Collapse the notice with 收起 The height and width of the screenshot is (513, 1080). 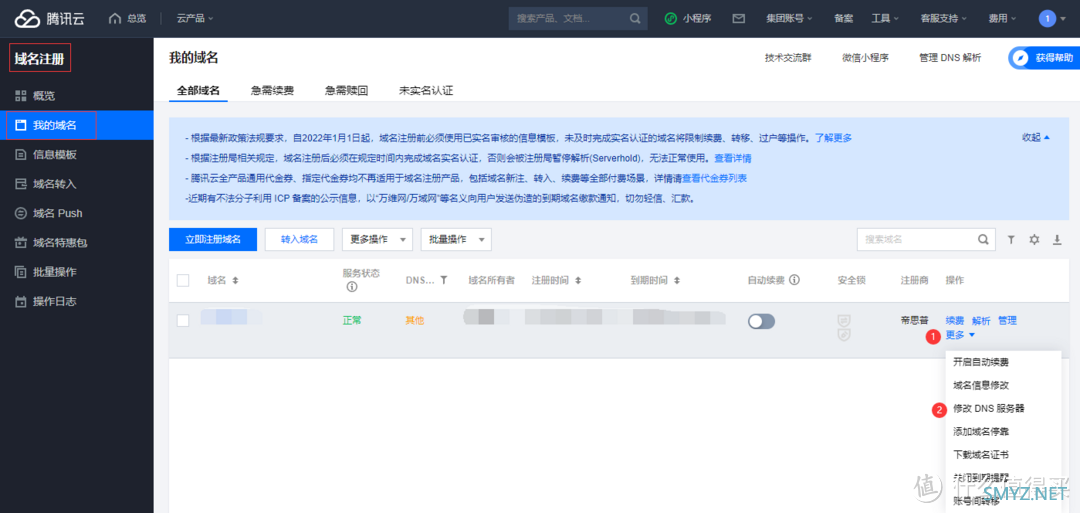[x=1036, y=137]
